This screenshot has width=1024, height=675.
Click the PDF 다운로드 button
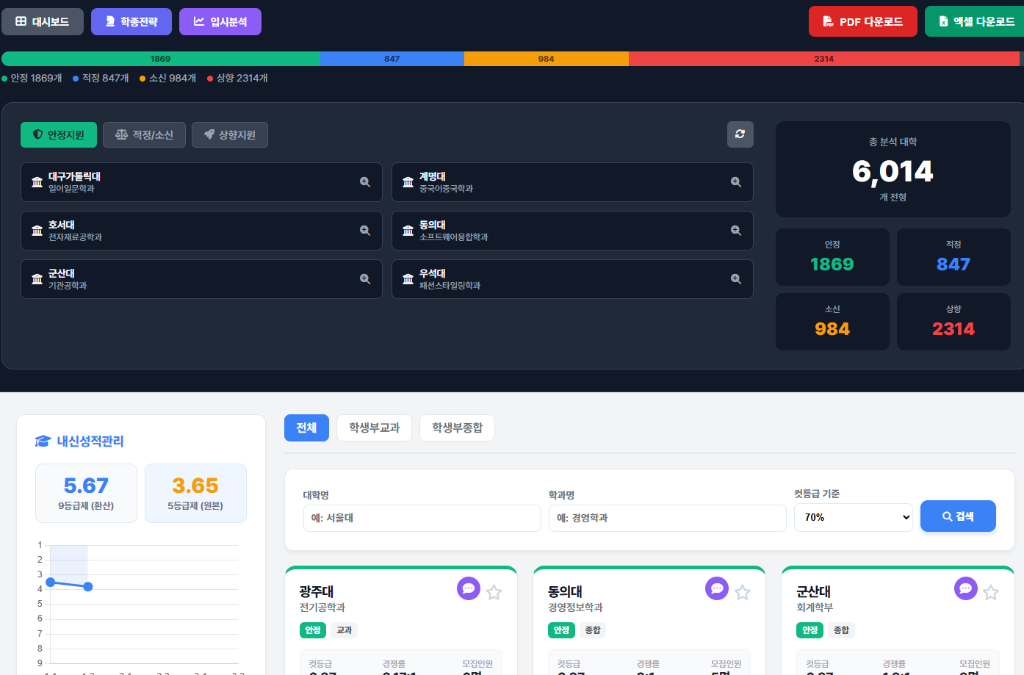click(862, 21)
